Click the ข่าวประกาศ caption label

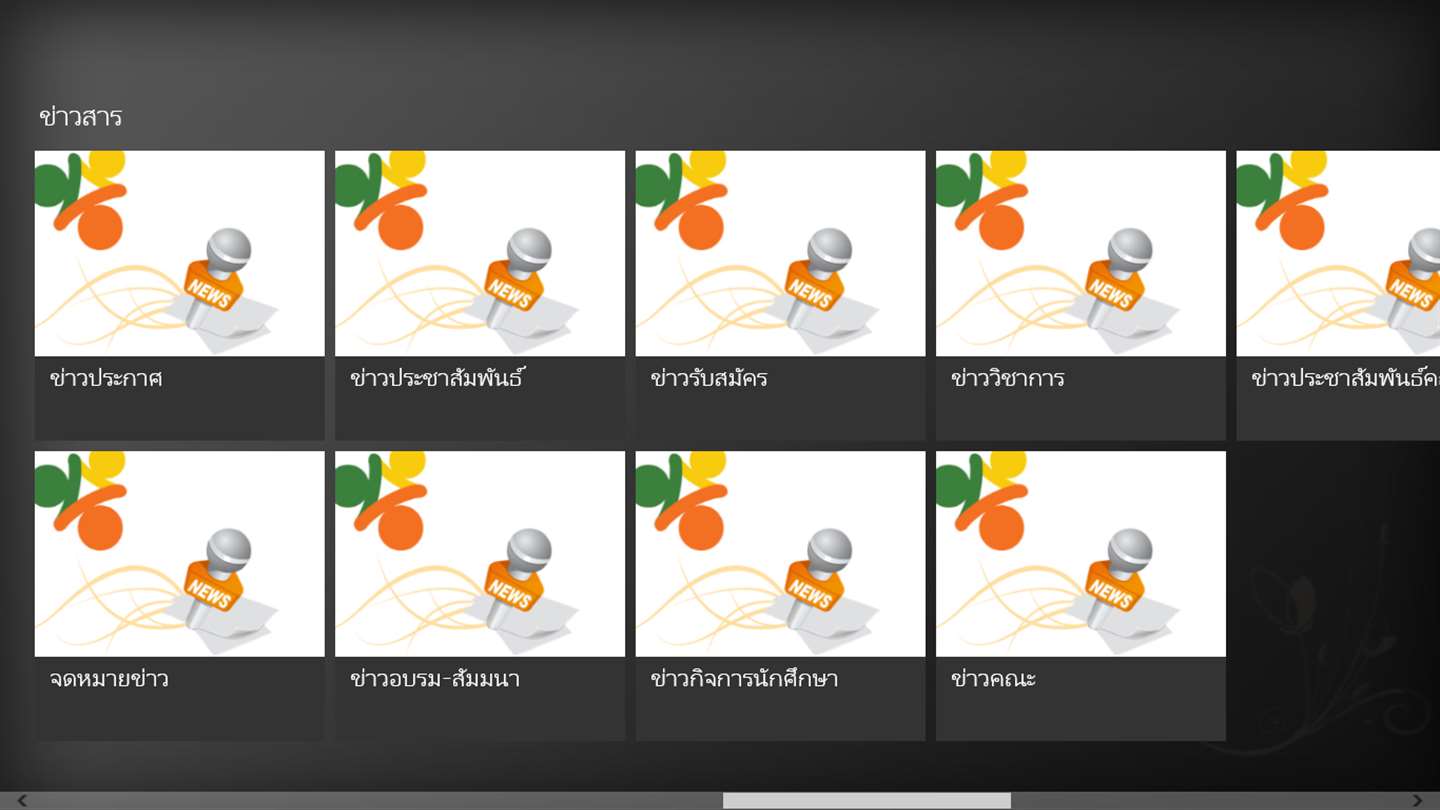(x=106, y=378)
